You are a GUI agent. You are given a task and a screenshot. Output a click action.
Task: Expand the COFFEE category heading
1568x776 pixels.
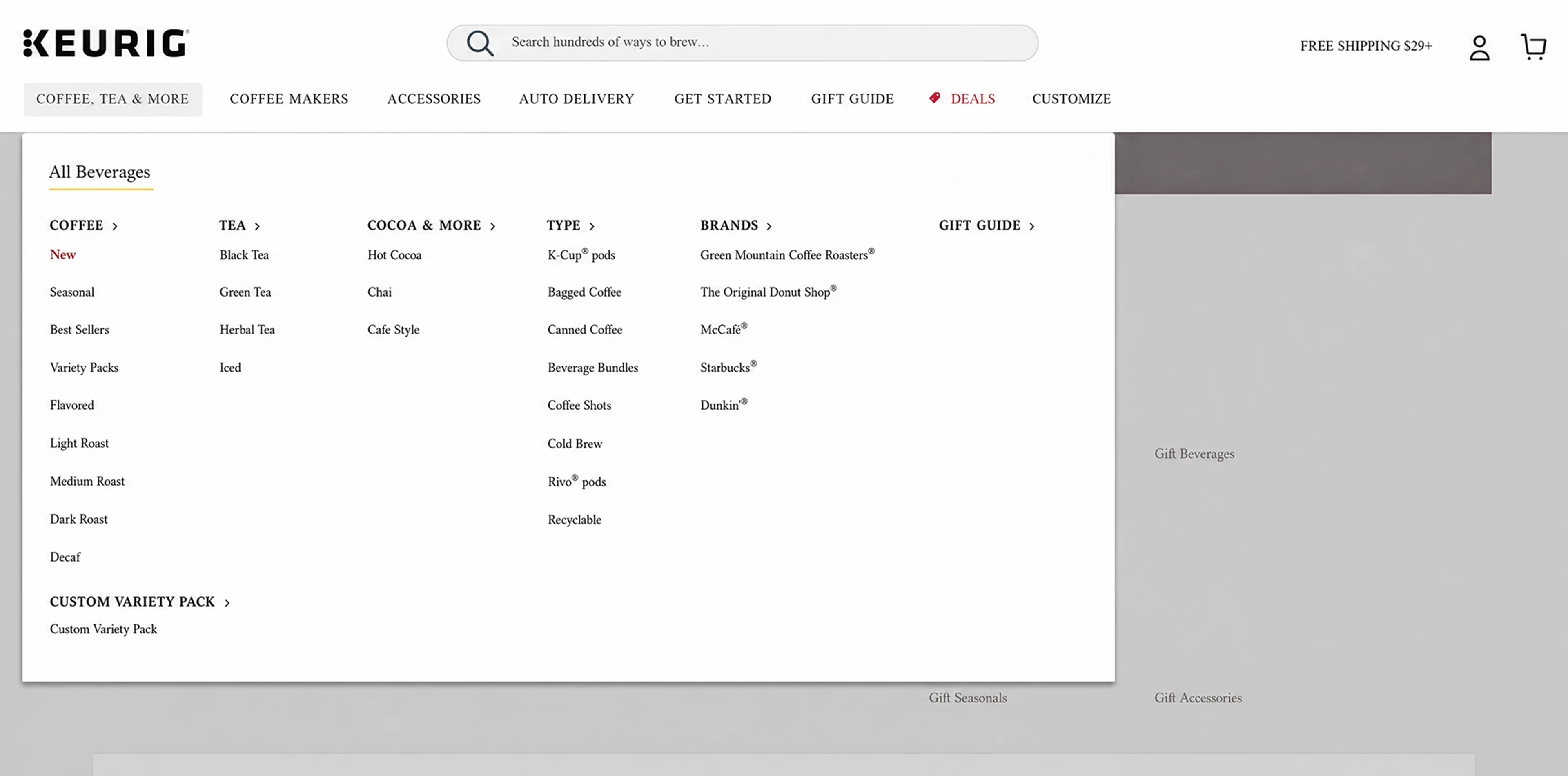tap(83, 225)
